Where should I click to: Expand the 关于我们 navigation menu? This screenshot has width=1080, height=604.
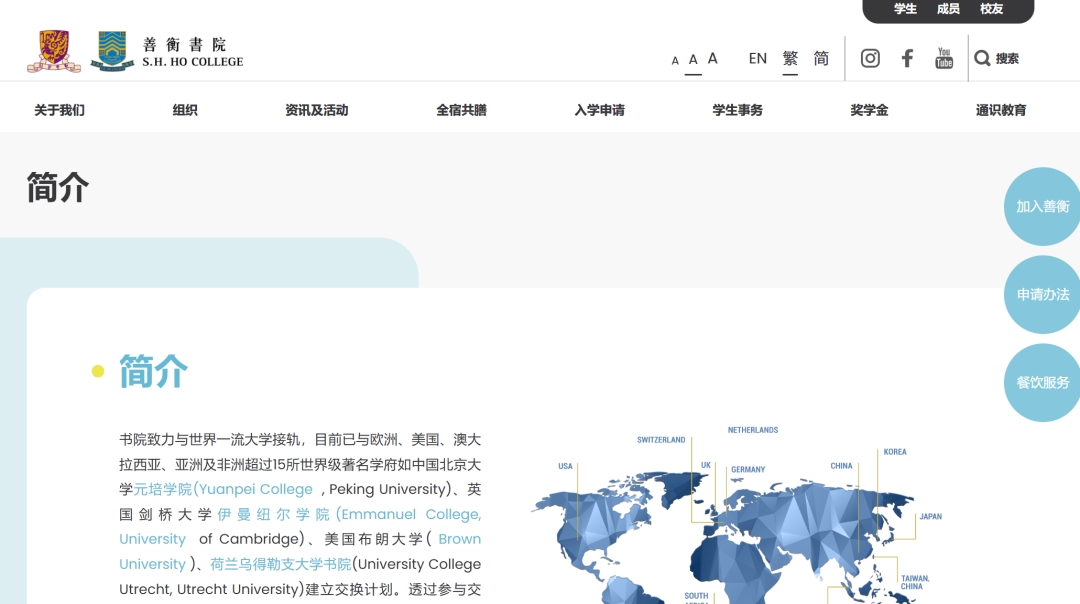tap(59, 110)
